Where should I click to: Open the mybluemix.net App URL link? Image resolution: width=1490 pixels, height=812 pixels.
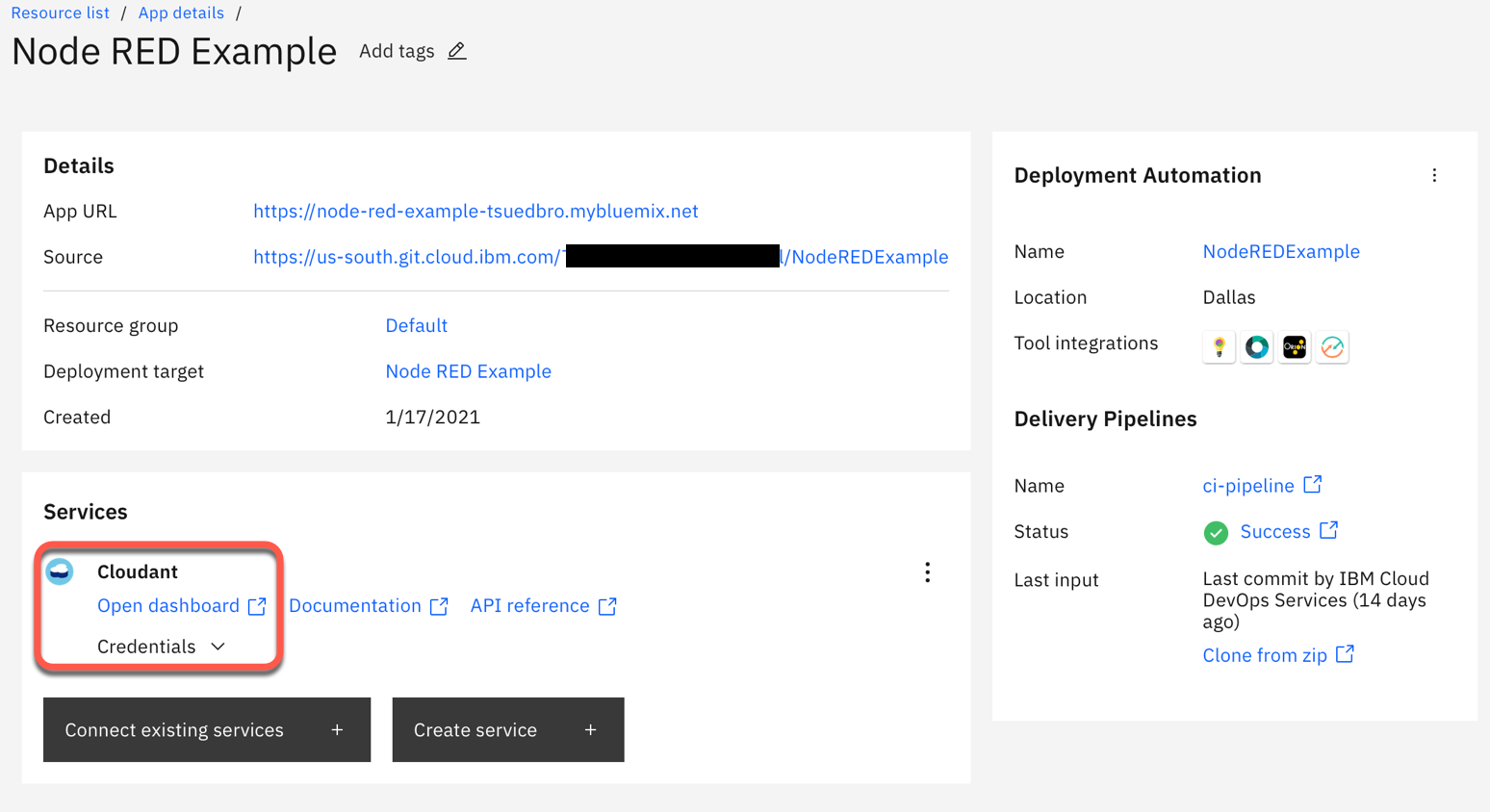(x=475, y=211)
